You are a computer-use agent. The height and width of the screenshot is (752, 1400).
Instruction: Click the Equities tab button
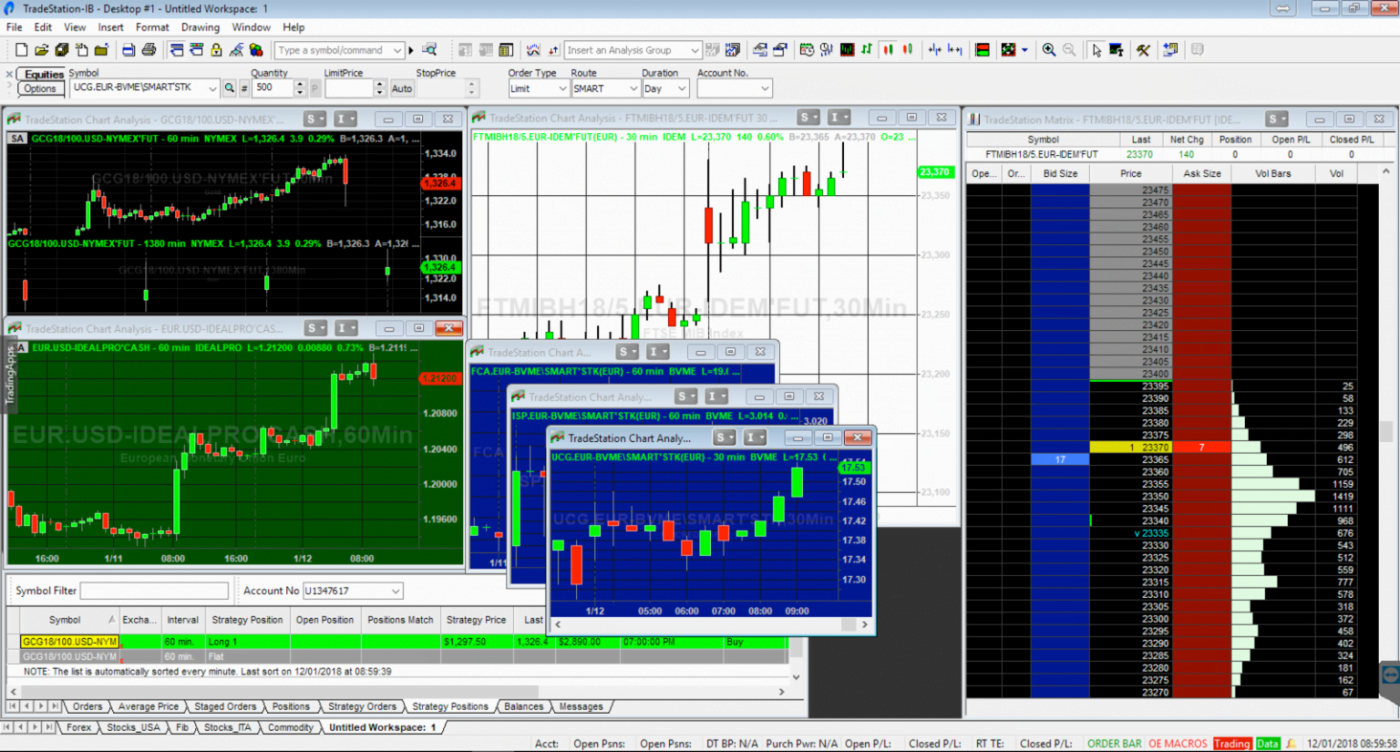(x=44, y=74)
